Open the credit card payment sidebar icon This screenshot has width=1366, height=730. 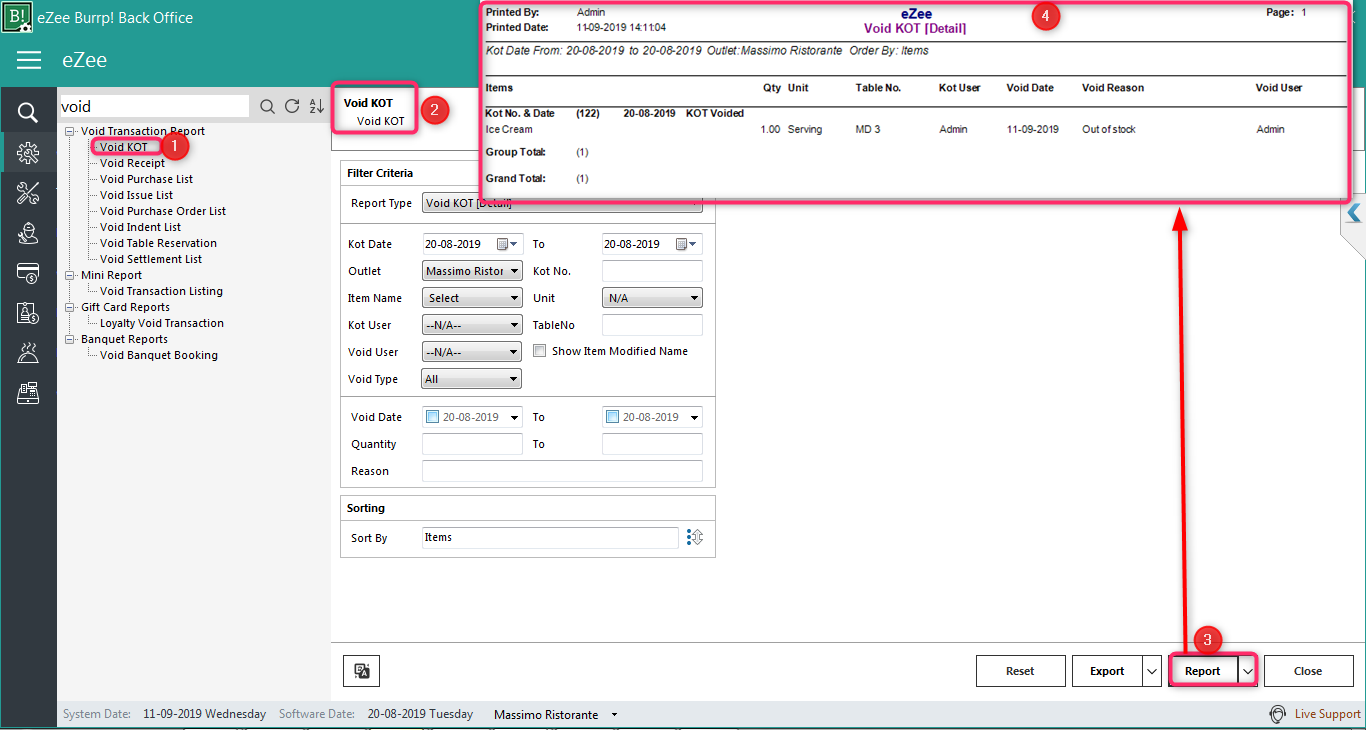coord(28,273)
